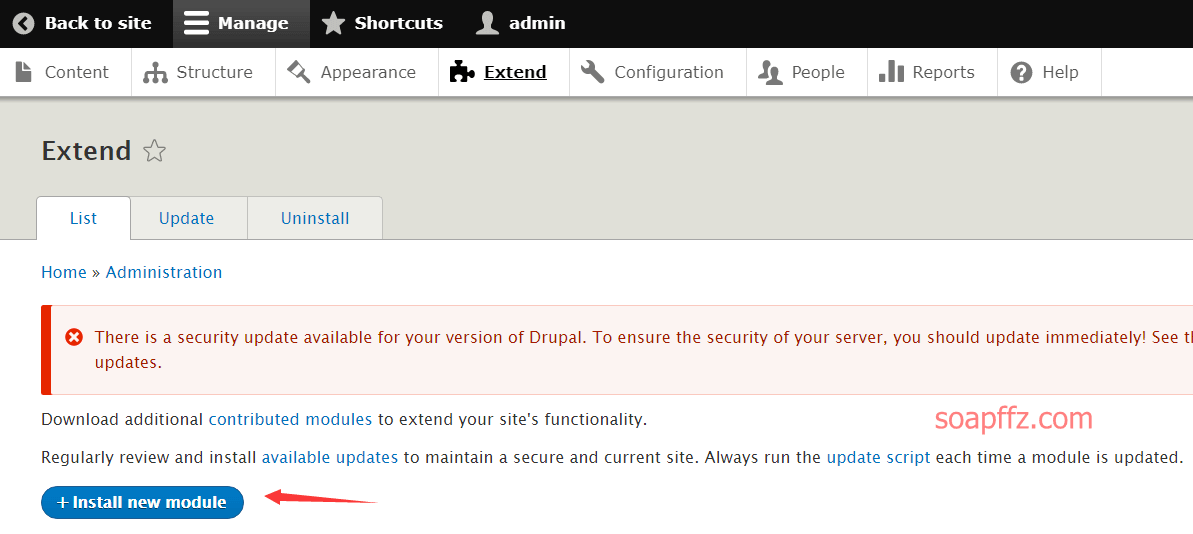
Task: Add Extend page to shortcuts with star
Action: coord(154,151)
